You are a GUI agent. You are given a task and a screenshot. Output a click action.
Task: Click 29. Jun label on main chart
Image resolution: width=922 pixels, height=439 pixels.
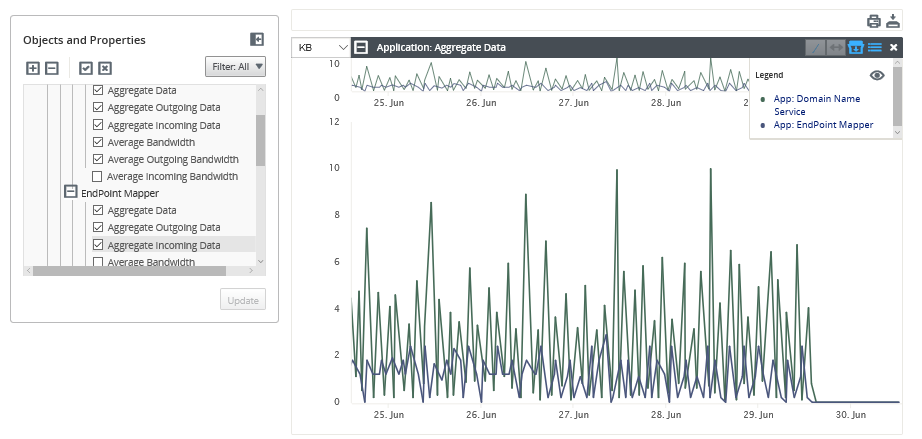[758, 414]
